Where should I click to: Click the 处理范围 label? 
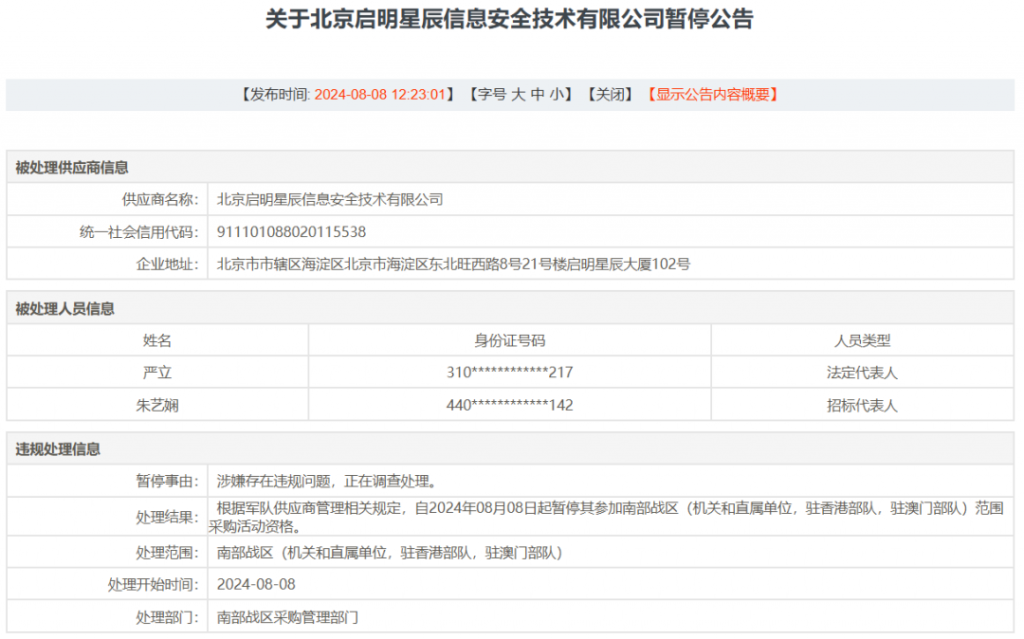point(167,553)
